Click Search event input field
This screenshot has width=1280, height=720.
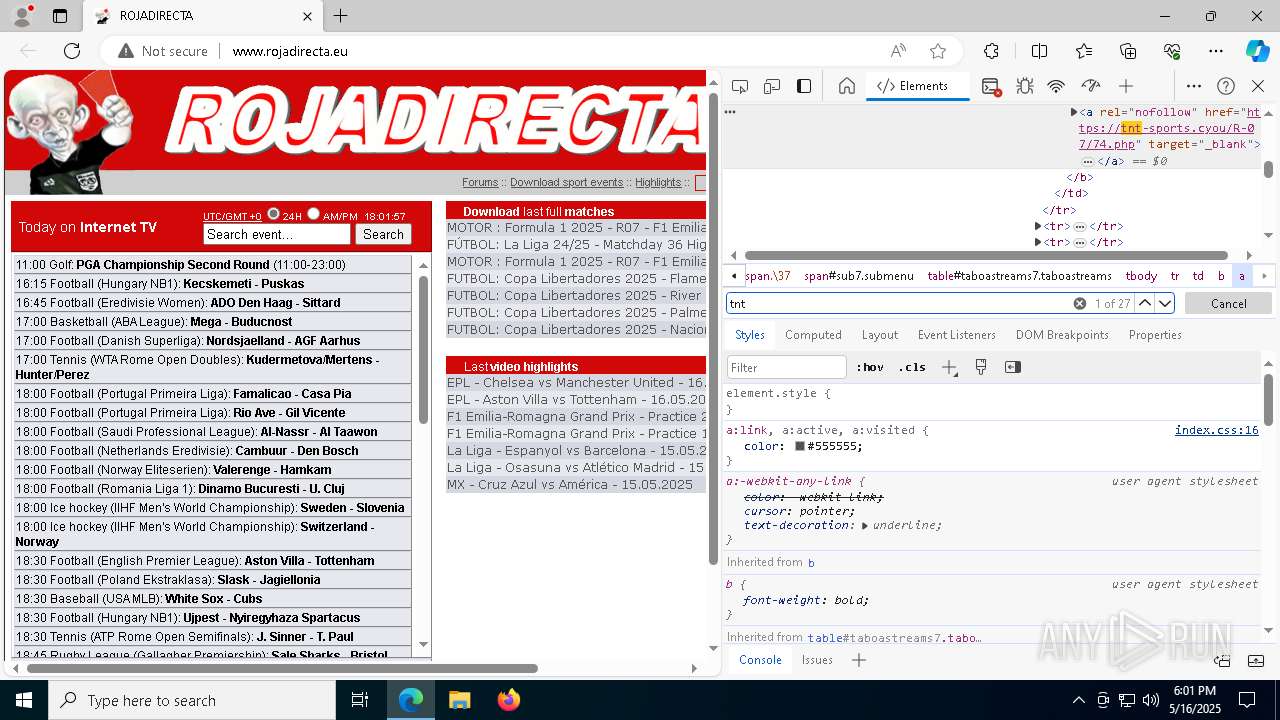[x=277, y=234]
